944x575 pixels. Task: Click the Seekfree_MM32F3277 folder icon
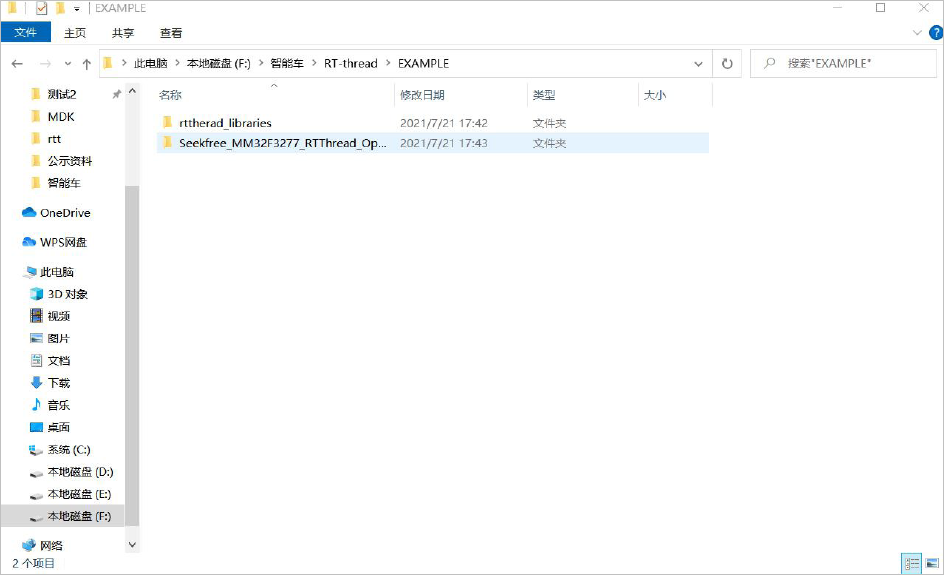(x=168, y=143)
